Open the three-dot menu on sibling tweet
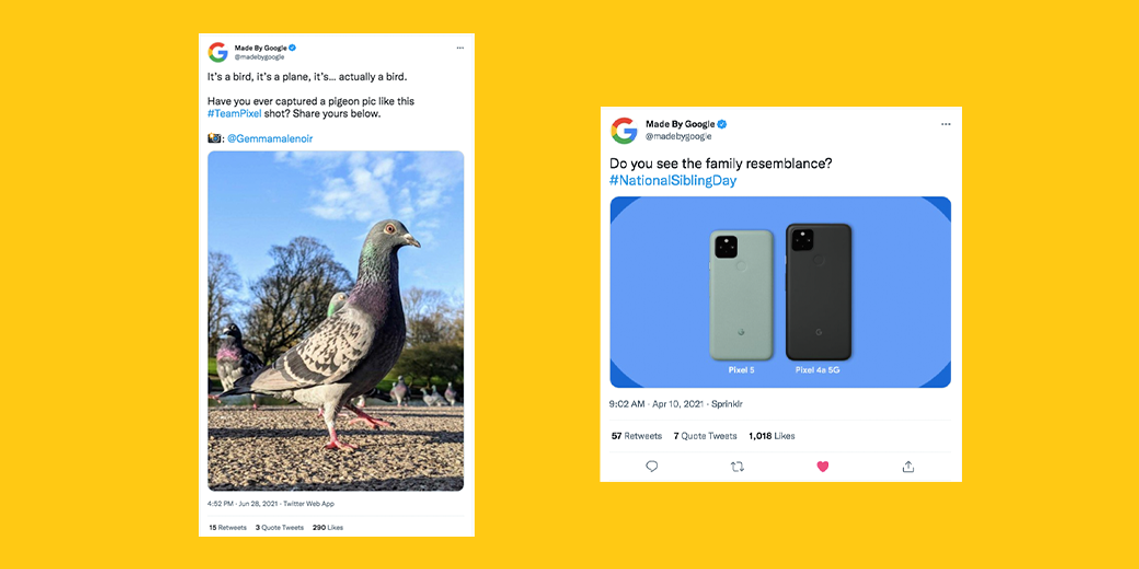 [946, 124]
